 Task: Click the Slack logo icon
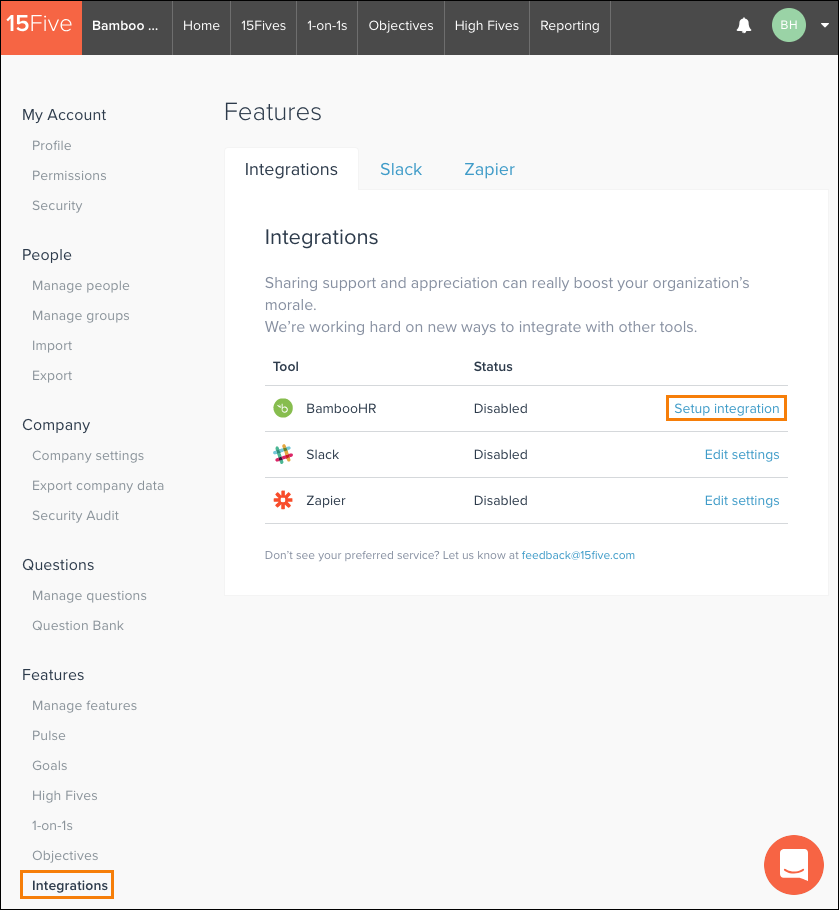point(283,454)
